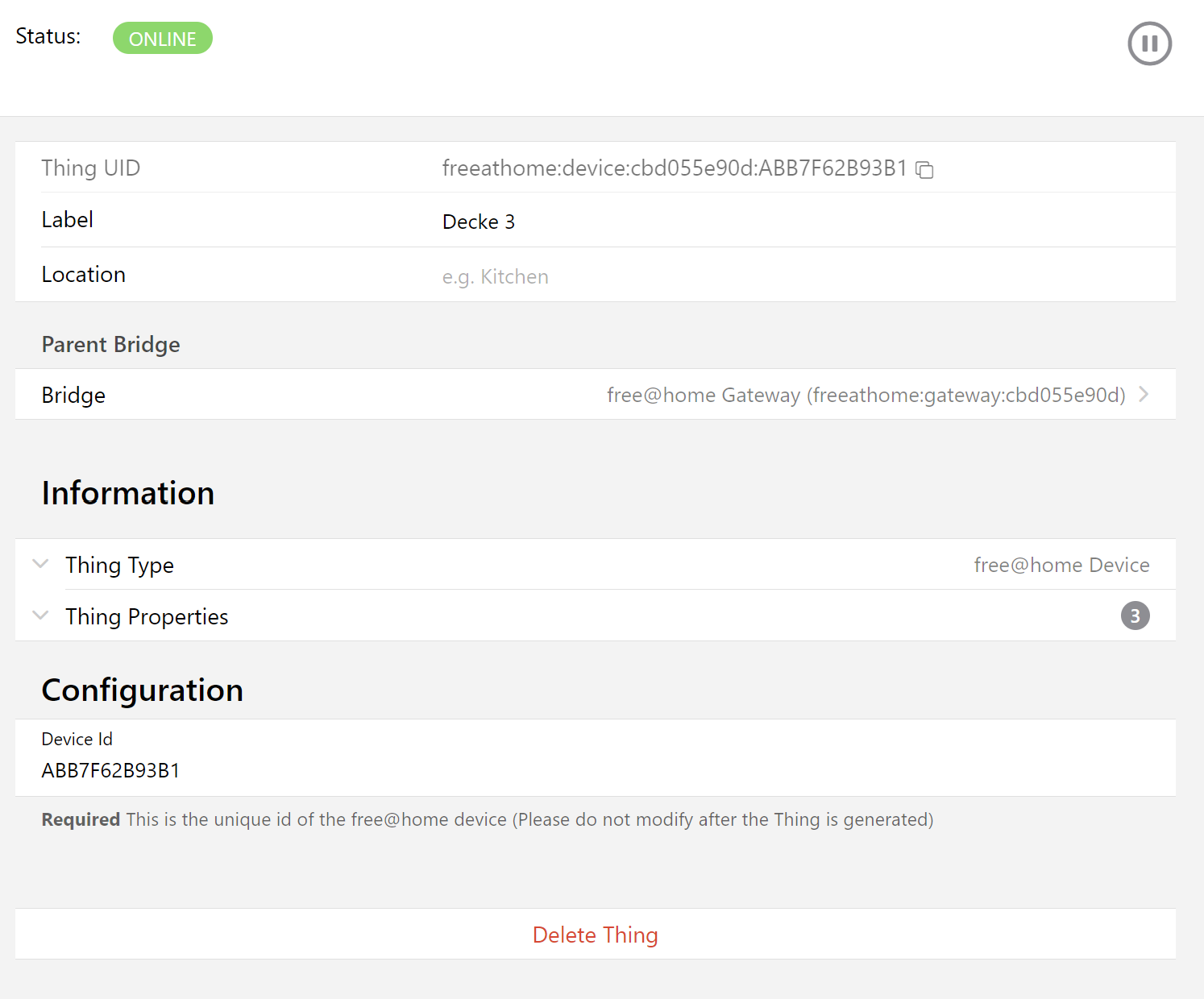Open the free@home Gateway bridge entry
The height and width of the screenshot is (999, 1204).
click(866, 395)
